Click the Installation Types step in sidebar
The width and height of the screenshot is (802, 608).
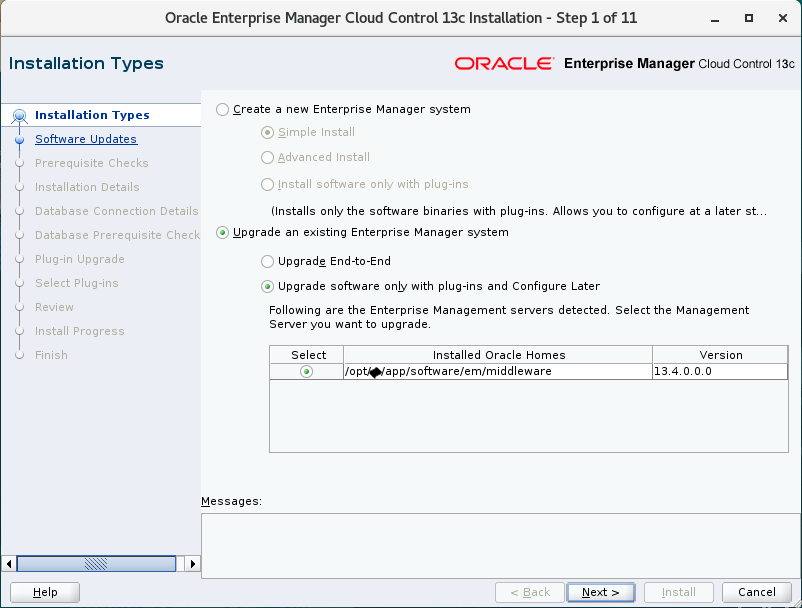pos(92,115)
